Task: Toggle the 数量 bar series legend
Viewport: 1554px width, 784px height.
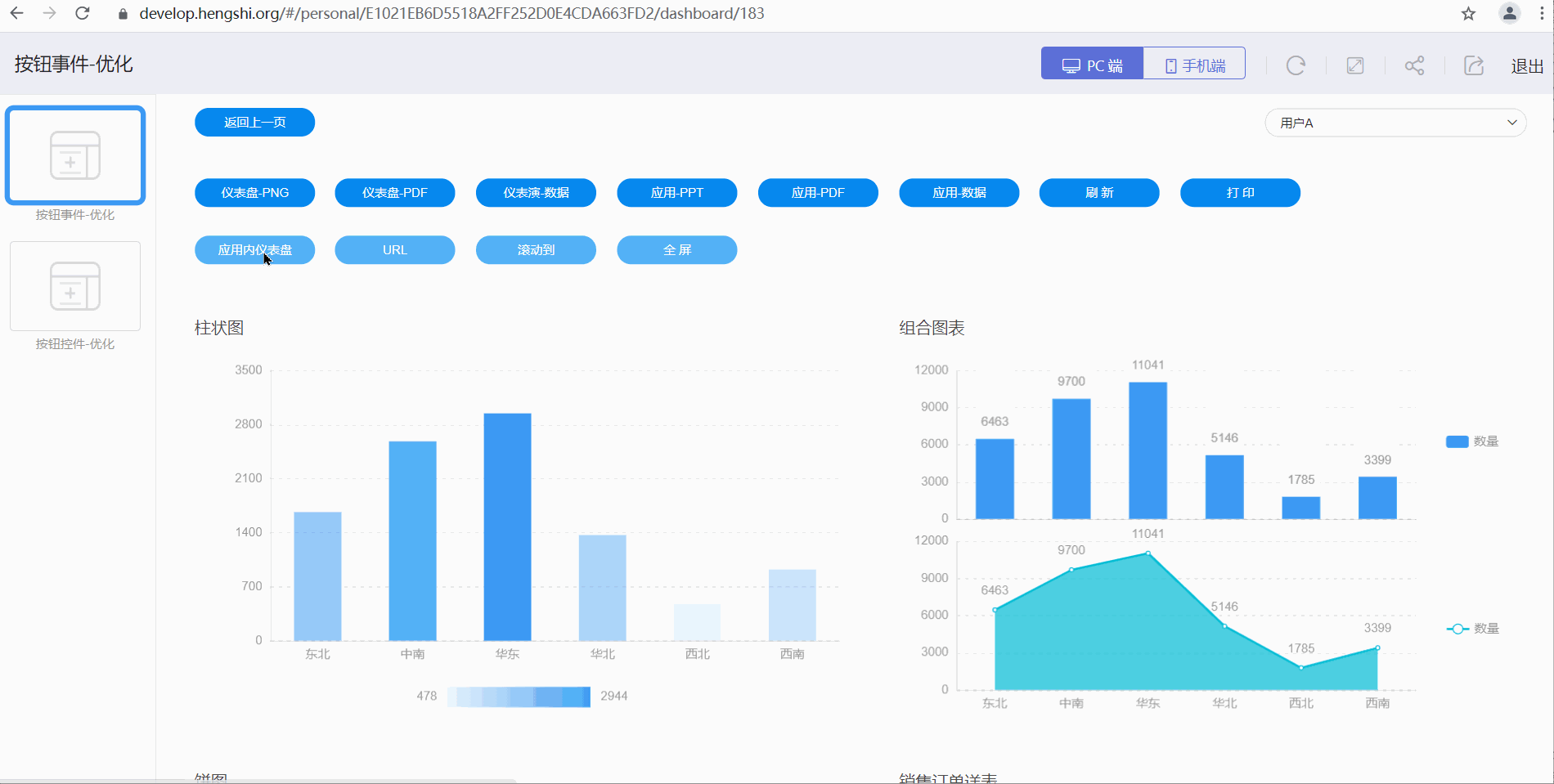Action: point(1472,441)
